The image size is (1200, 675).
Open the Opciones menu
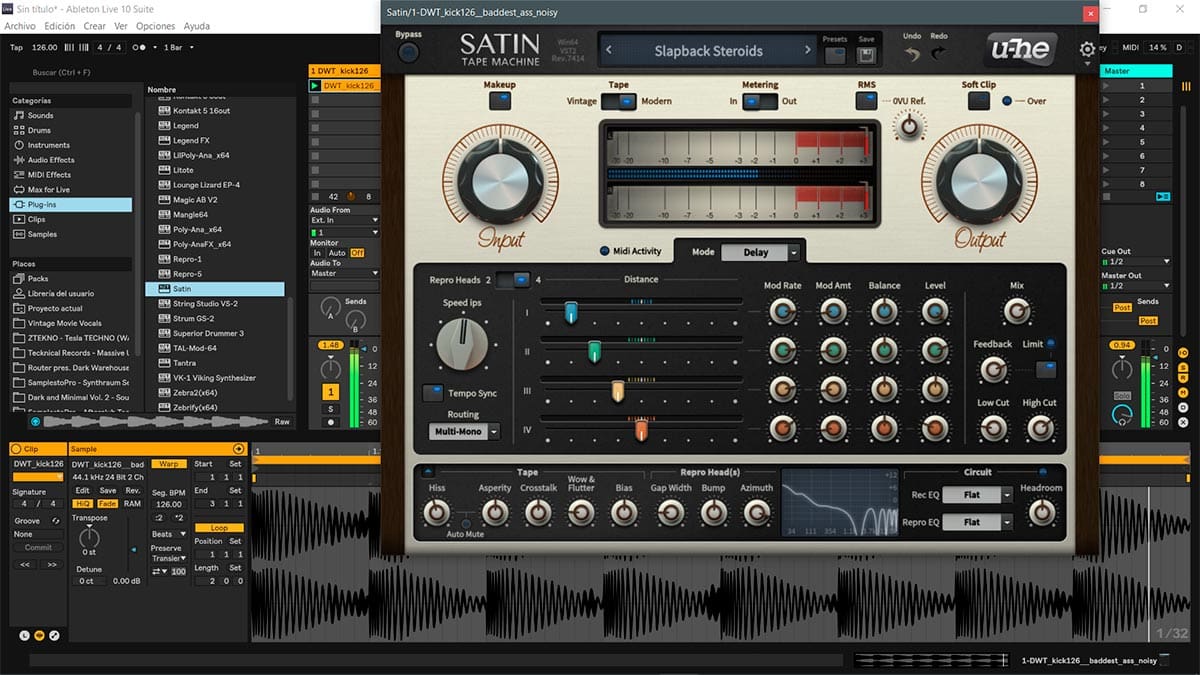[x=155, y=26]
